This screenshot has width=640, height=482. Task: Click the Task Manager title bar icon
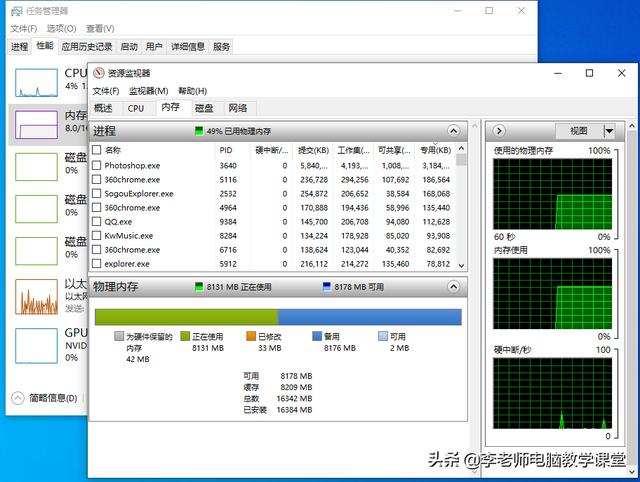click(x=16, y=11)
